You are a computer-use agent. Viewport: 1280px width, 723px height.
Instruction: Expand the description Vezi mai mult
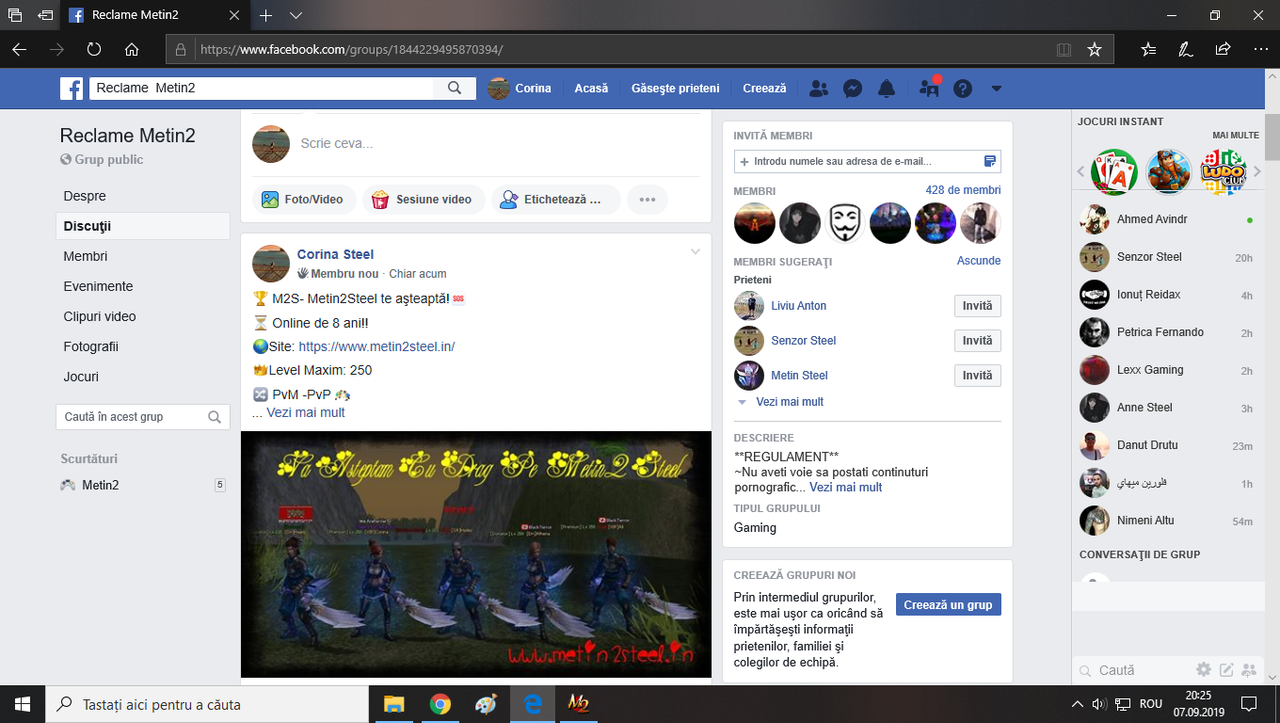click(846, 488)
